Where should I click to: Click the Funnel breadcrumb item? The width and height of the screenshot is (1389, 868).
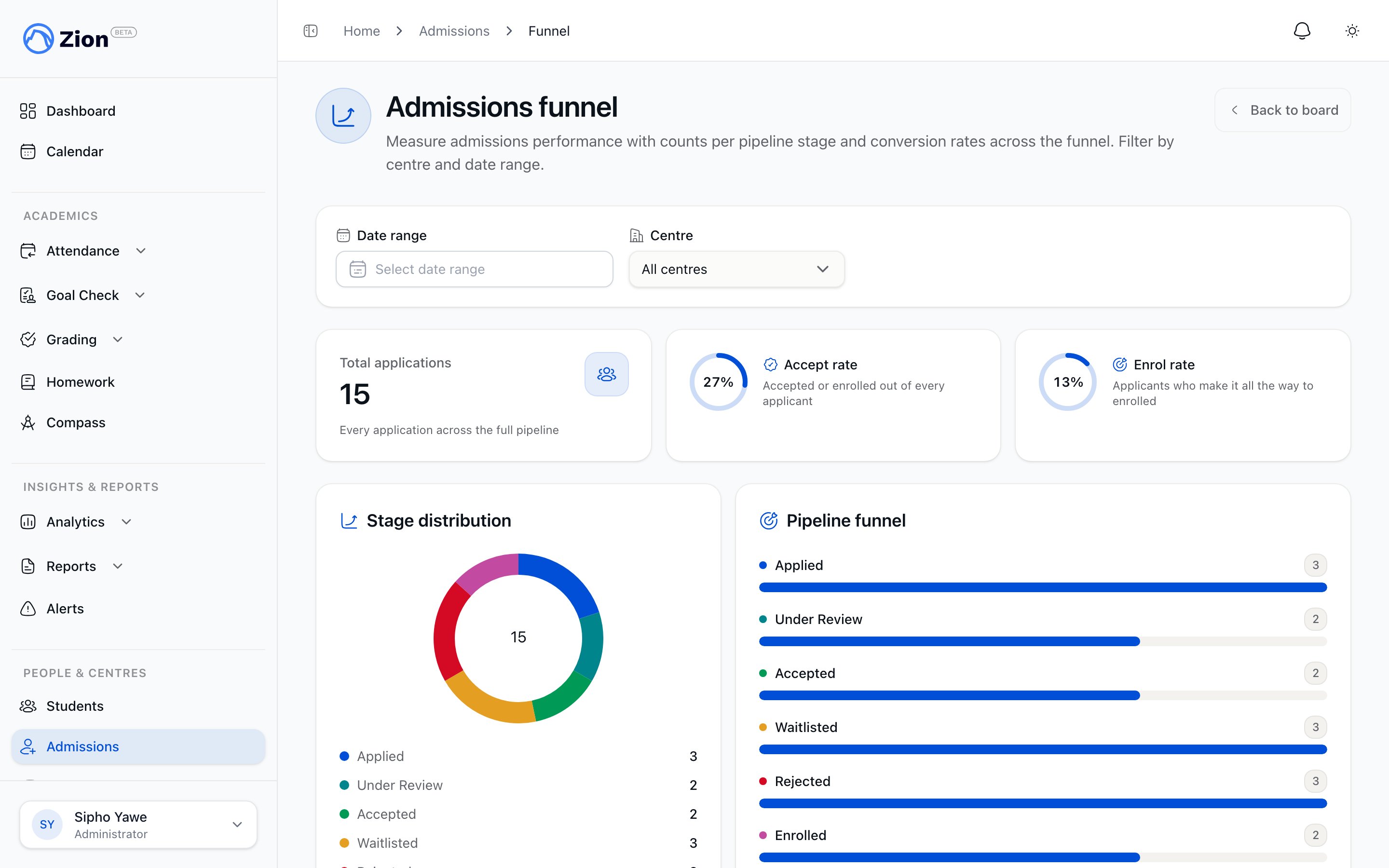pos(549,31)
